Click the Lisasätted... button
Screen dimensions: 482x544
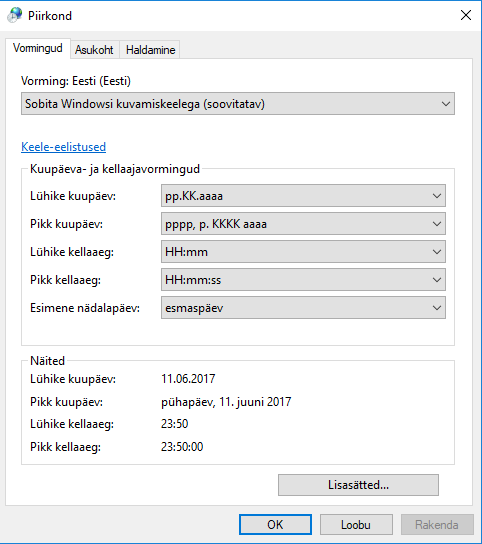[358, 485]
